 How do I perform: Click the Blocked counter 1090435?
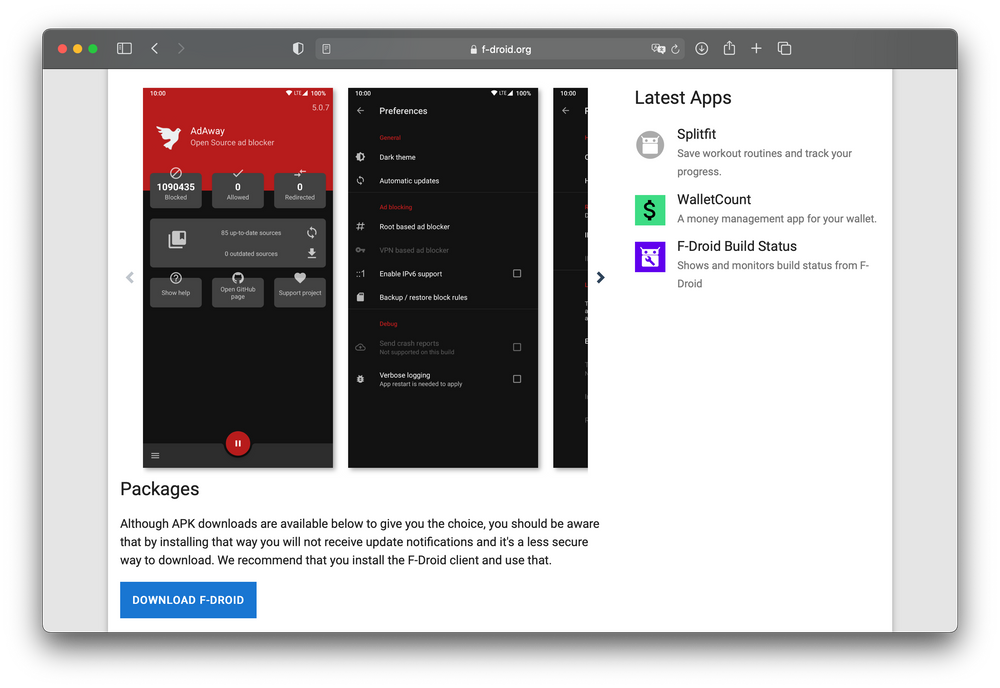tap(176, 190)
